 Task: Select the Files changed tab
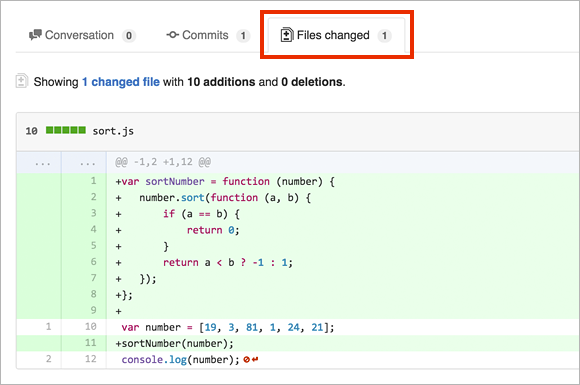336,36
